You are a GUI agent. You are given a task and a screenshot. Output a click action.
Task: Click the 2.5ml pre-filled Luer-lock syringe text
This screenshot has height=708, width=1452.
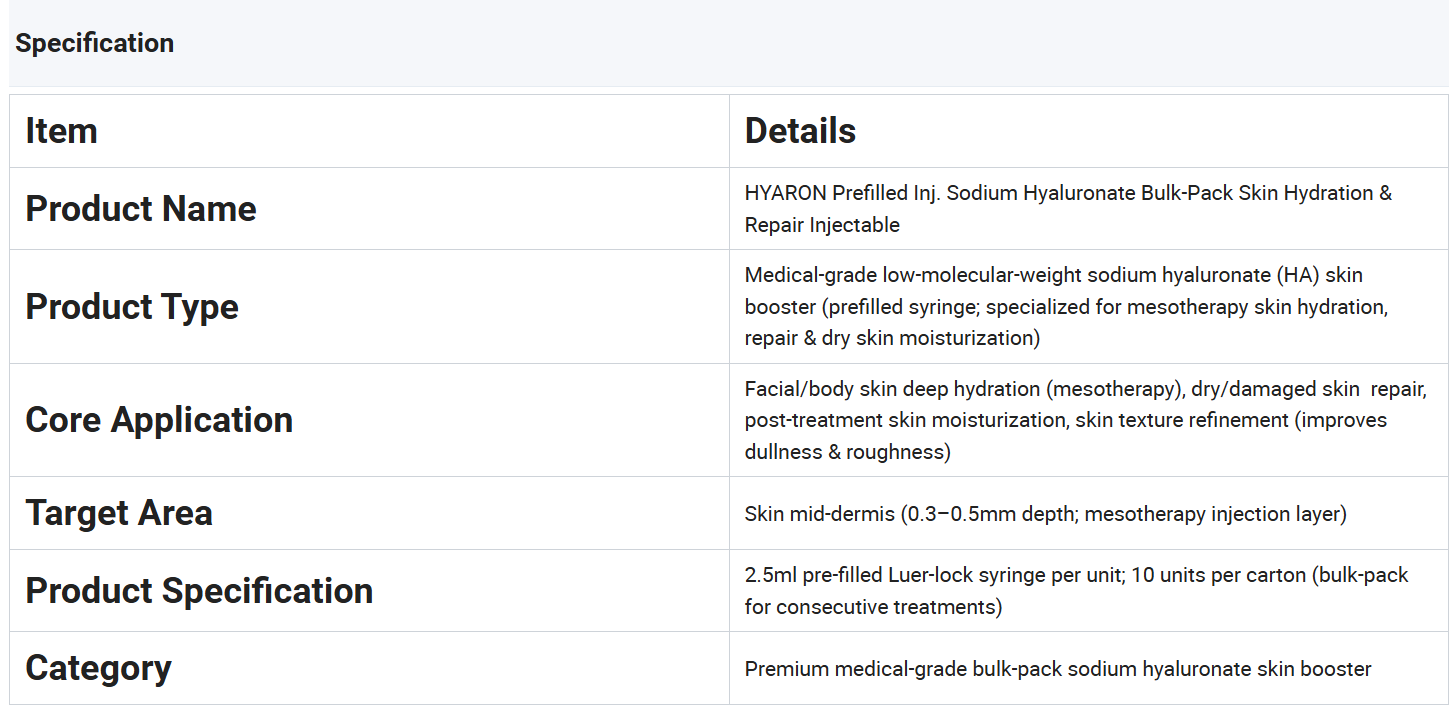(x=1076, y=591)
